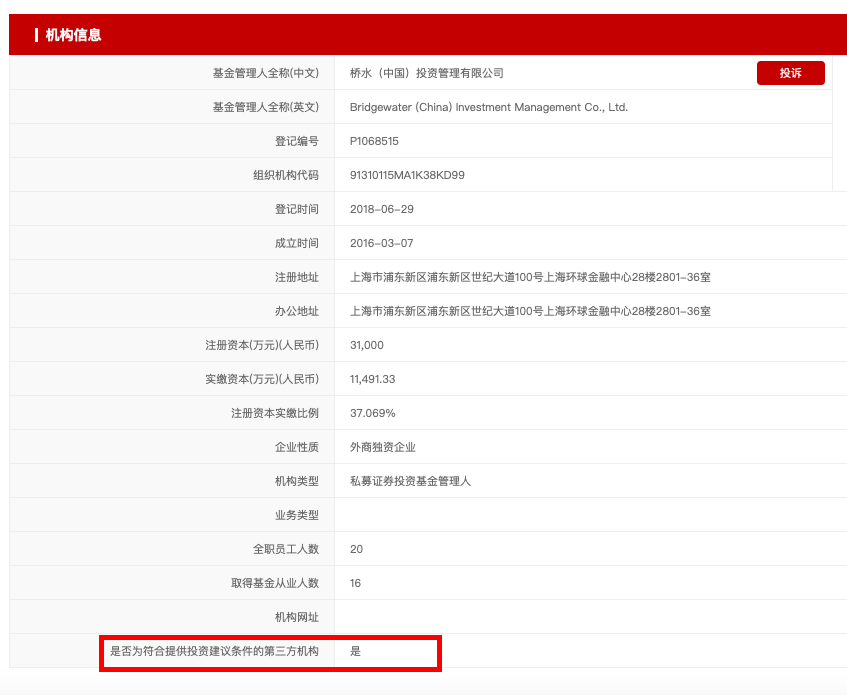Select the 机构信息 section header
The width and height of the screenshot is (847, 695).
[73, 35]
